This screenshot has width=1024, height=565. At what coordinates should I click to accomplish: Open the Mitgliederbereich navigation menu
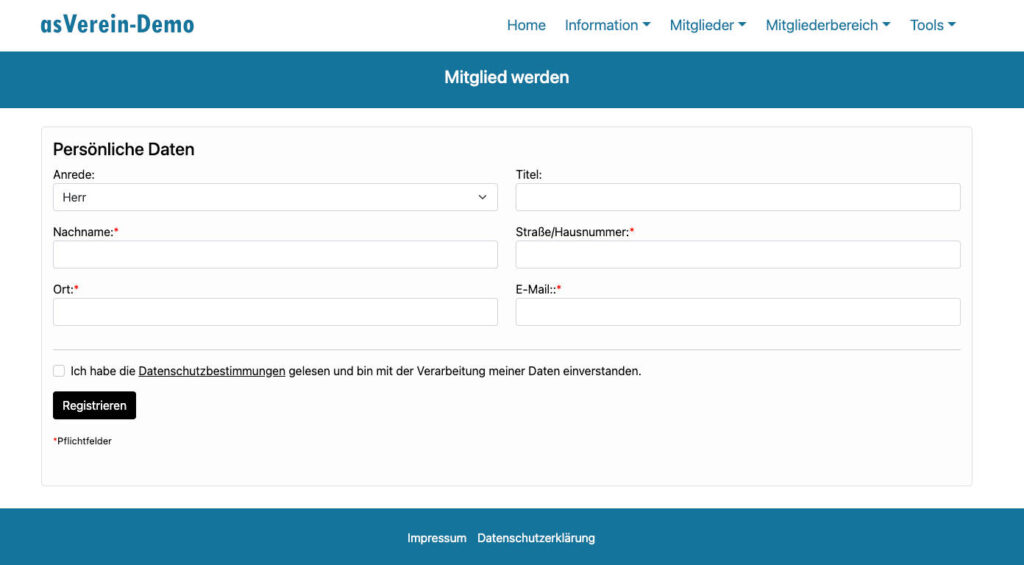click(827, 25)
